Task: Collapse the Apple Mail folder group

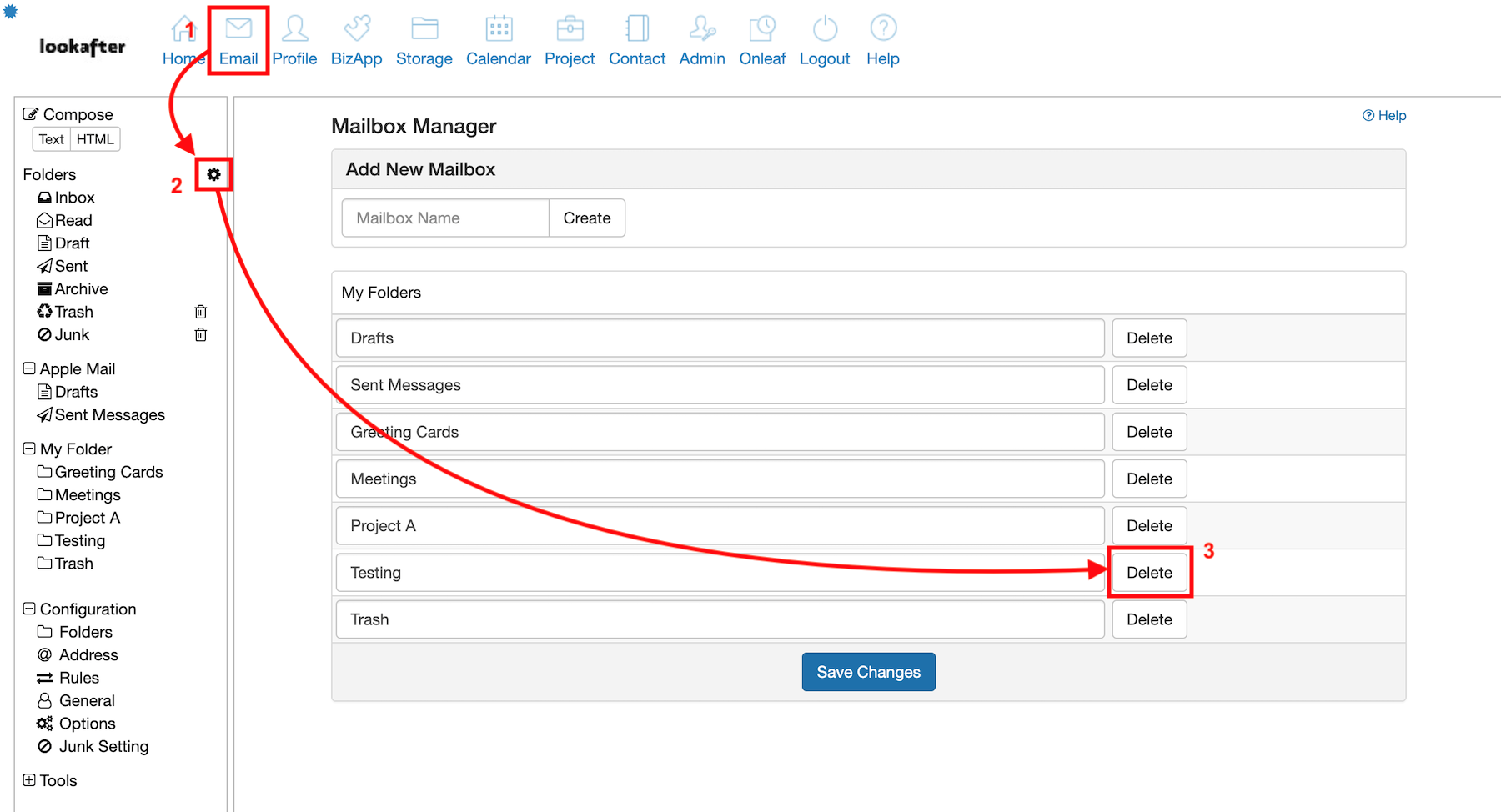Action: pos(29,368)
